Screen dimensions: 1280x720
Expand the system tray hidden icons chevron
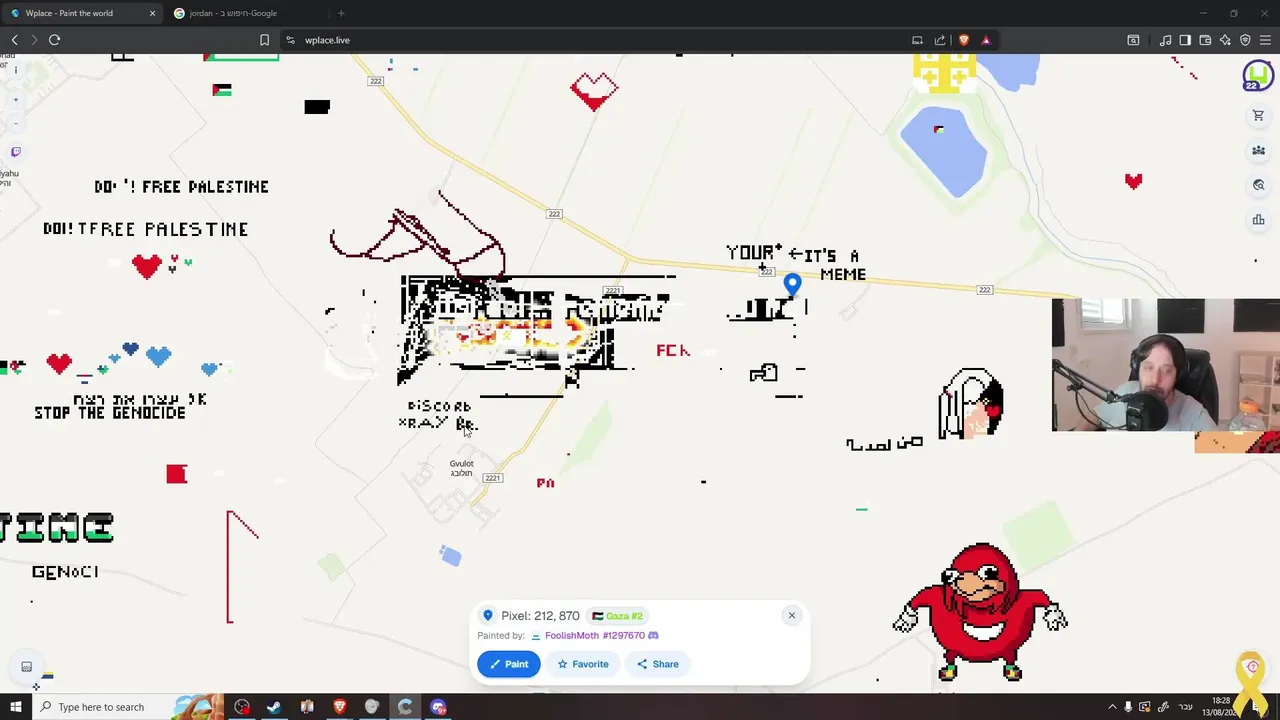[1112, 707]
